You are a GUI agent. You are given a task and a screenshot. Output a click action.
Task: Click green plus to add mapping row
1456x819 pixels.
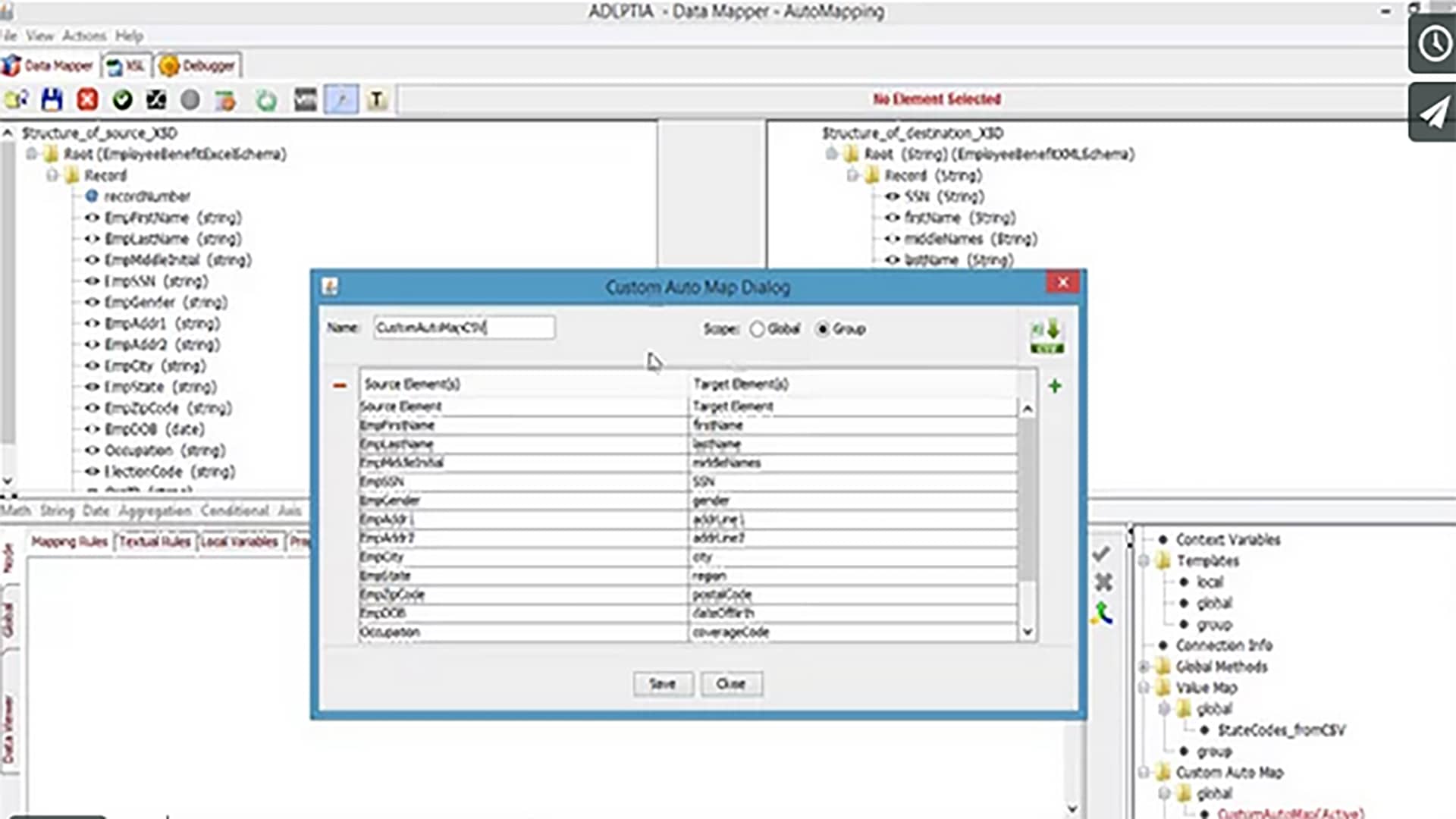[1054, 386]
